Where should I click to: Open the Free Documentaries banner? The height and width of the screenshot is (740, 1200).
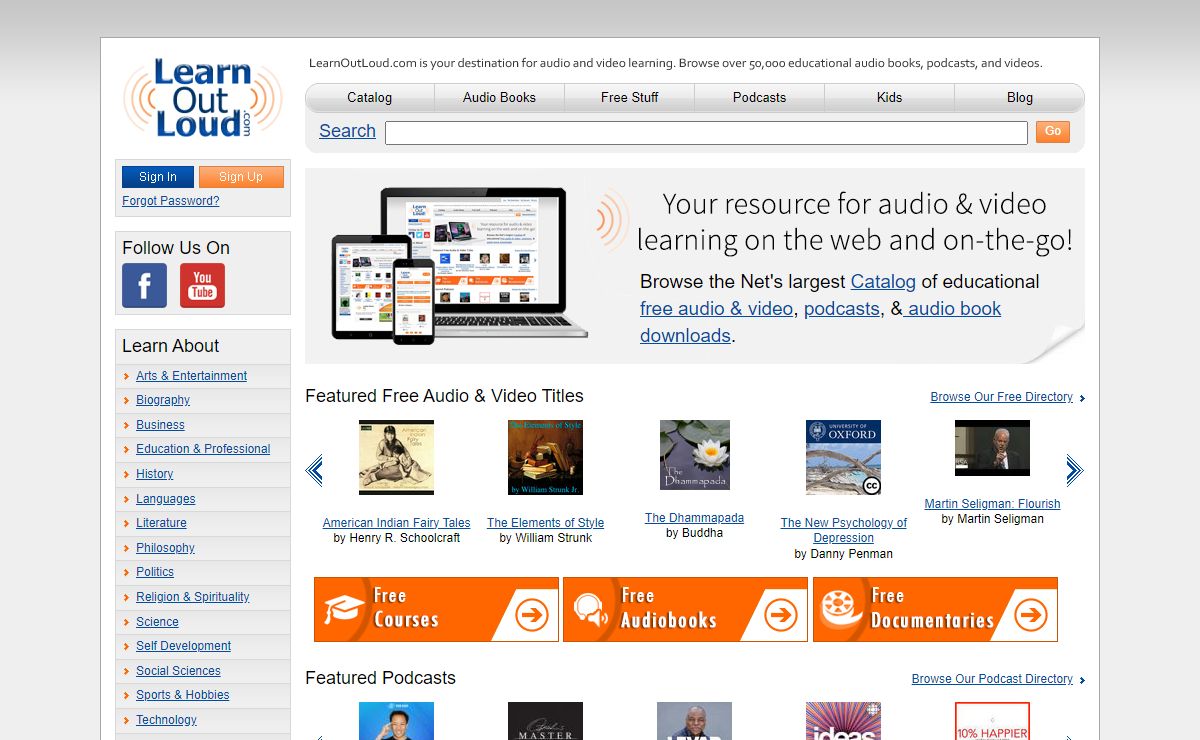pyautogui.click(x=935, y=609)
